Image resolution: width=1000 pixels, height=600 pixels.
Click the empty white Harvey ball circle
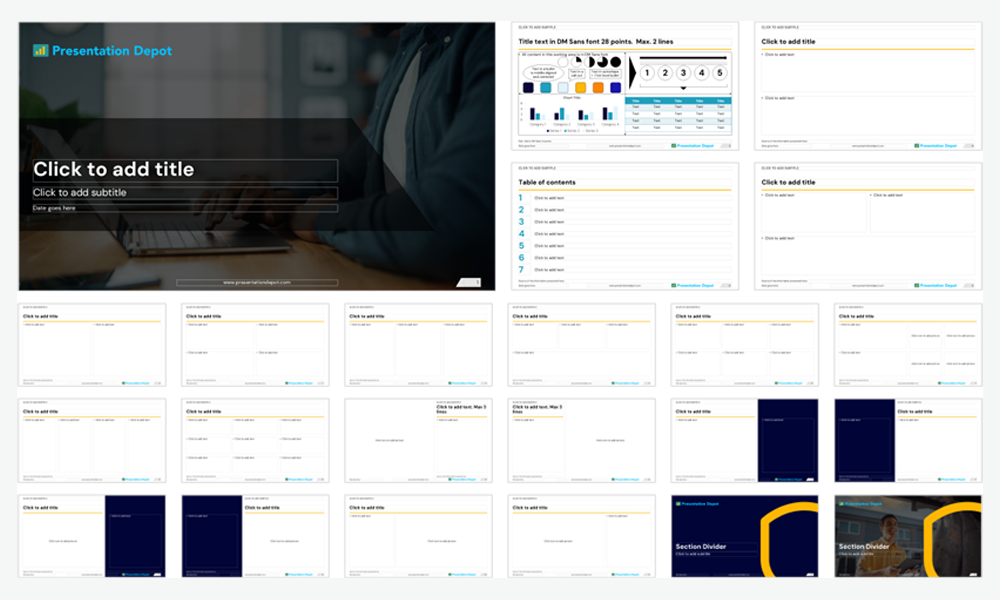coord(563,62)
